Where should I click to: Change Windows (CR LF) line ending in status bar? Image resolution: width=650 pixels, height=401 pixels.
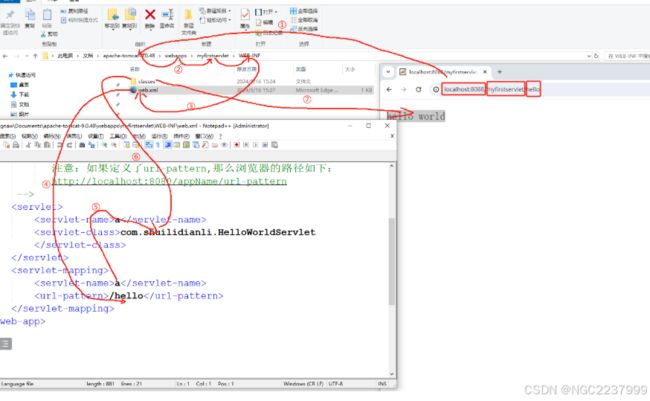pyautogui.click(x=303, y=384)
